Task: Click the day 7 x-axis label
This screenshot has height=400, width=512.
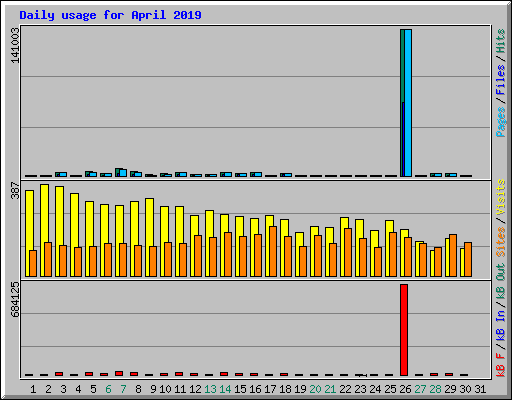Action: coord(123,389)
